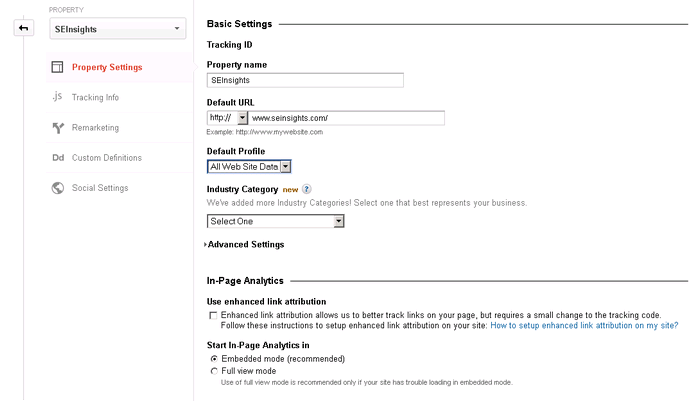Open the SEInsights property dropdown
This screenshot has width=700, height=401.
click(117, 29)
